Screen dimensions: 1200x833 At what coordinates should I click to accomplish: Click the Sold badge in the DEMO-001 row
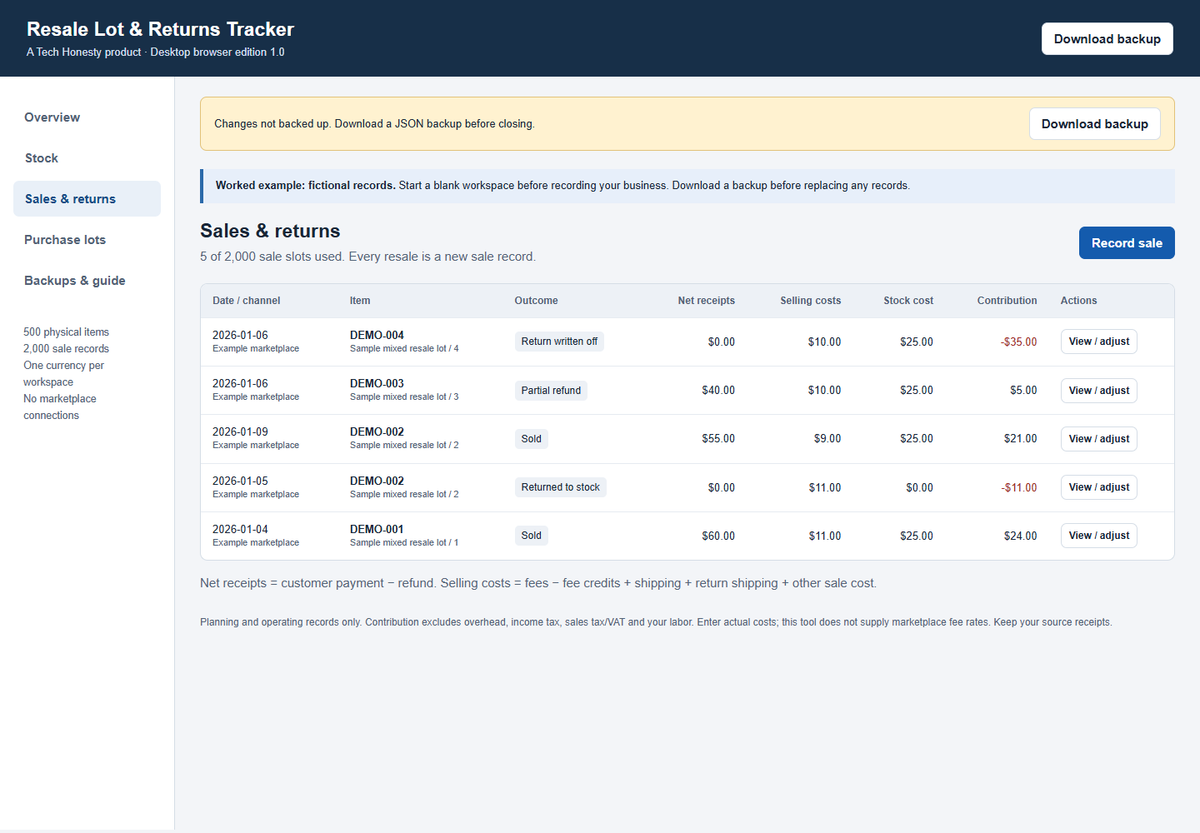531,535
